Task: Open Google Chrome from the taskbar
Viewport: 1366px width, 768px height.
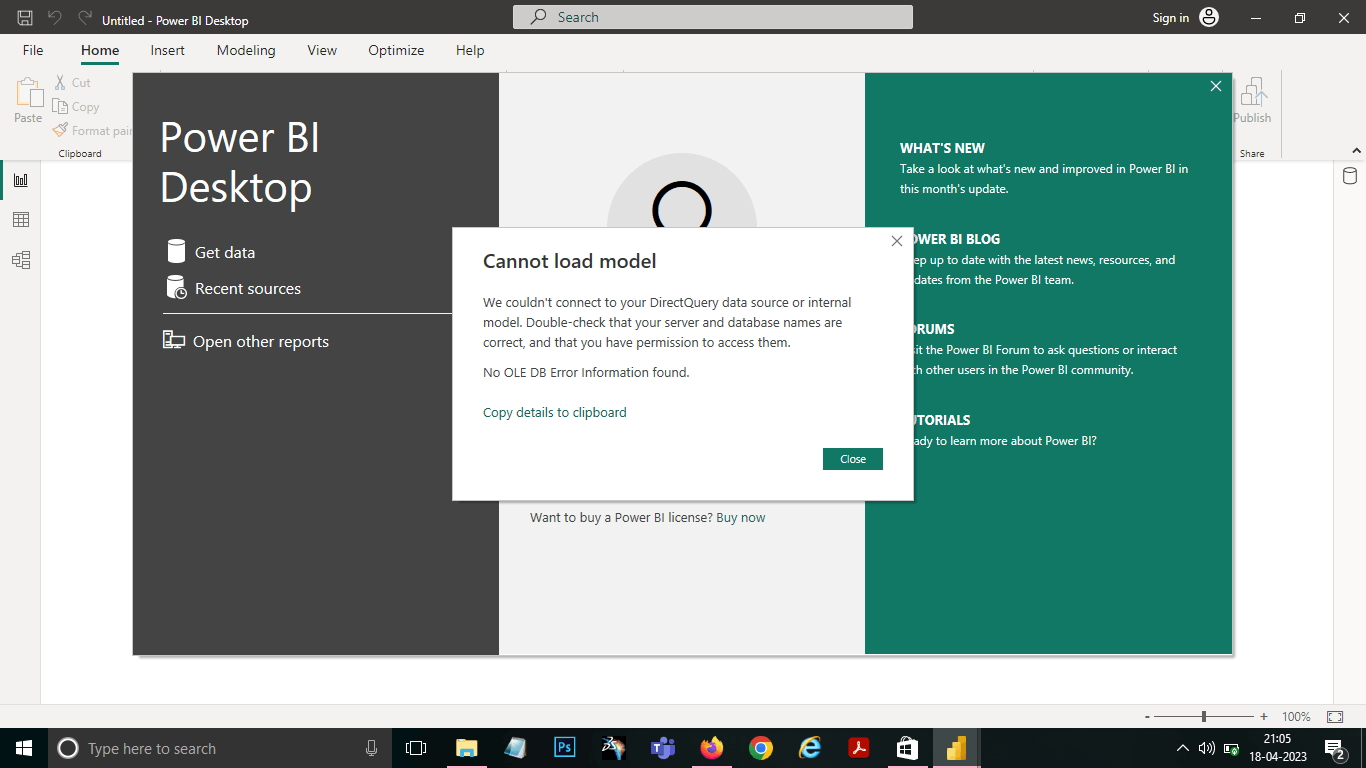Action: (761, 748)
